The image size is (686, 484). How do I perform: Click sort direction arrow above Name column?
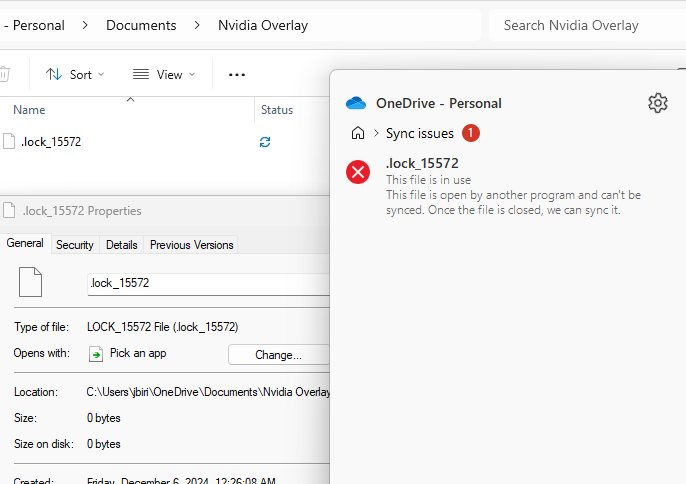130,100
